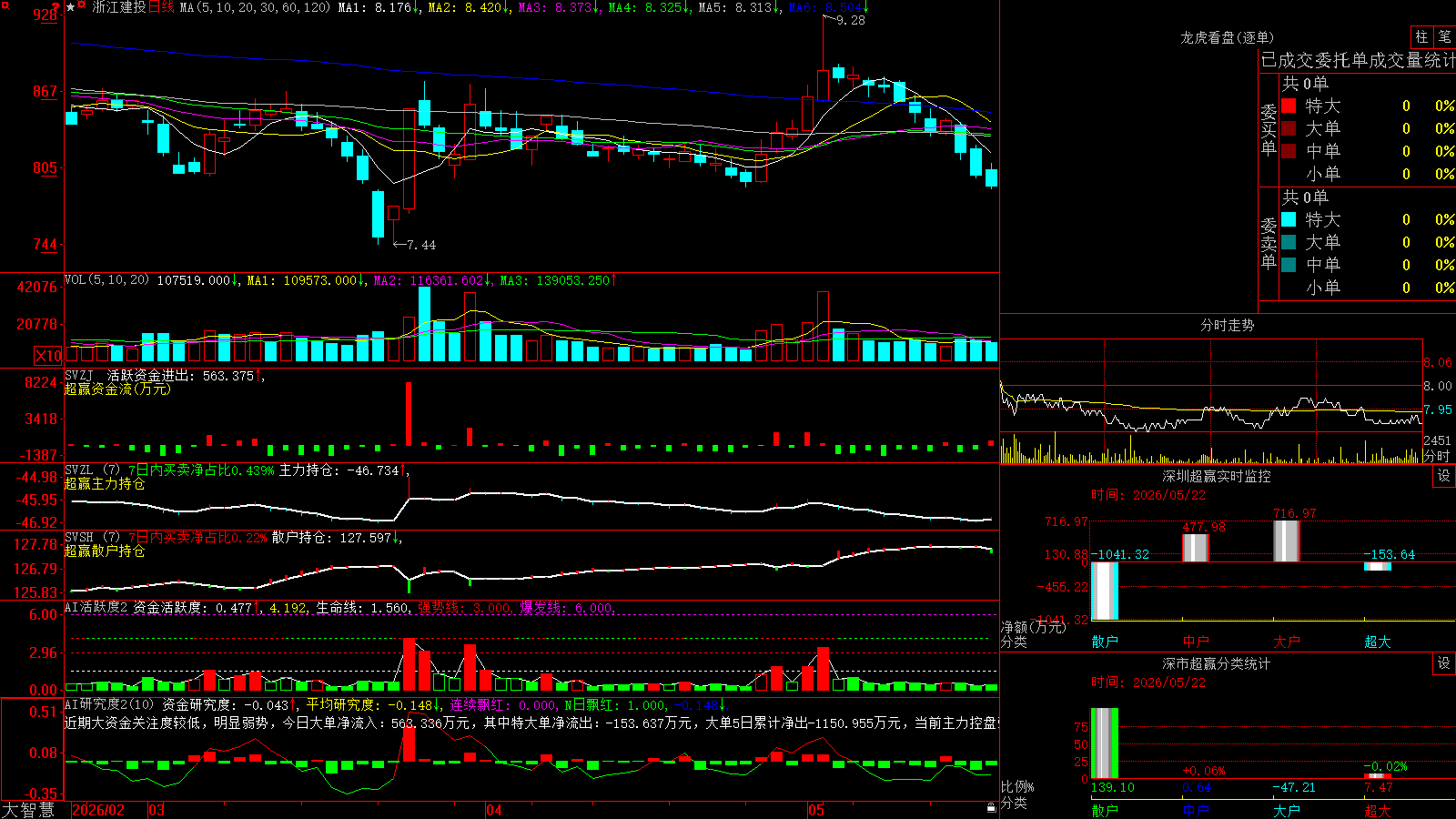Click the 分时走势 panel title
Screen dimensions: 1456x819
(1227, 325)
